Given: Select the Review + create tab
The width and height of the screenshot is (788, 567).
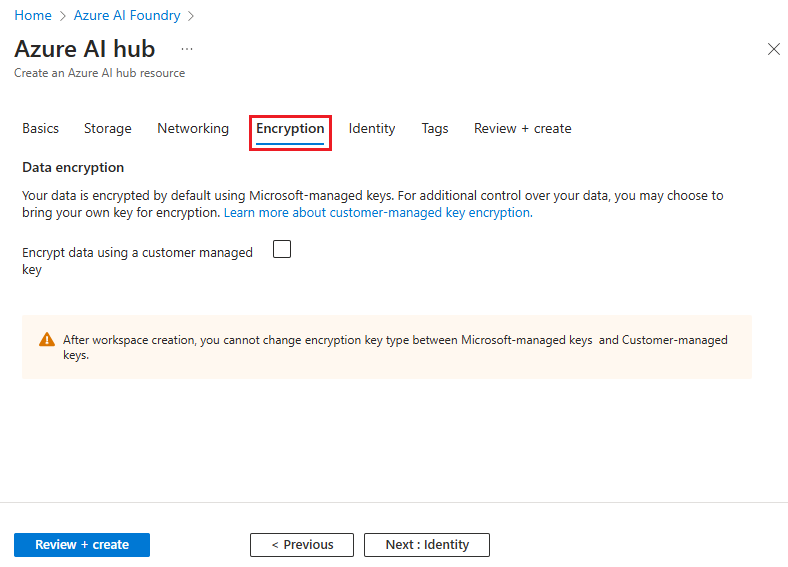Looking at the screenshot, I should click(x=523, y=128).
